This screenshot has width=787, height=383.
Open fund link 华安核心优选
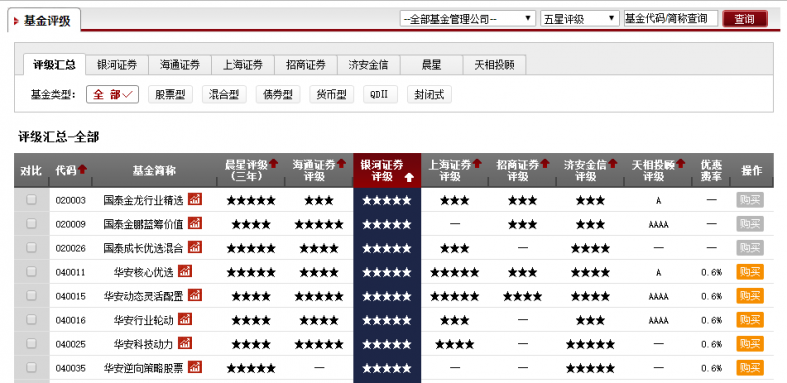pos(144,272)
